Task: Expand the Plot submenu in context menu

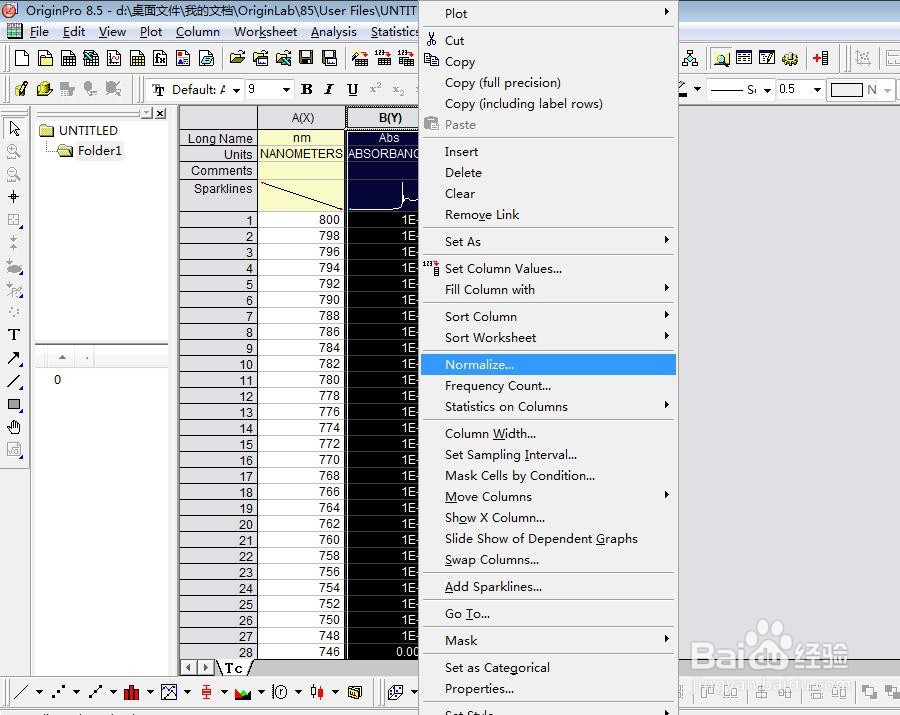Action: pyautogui.click(x=549, y=13)
